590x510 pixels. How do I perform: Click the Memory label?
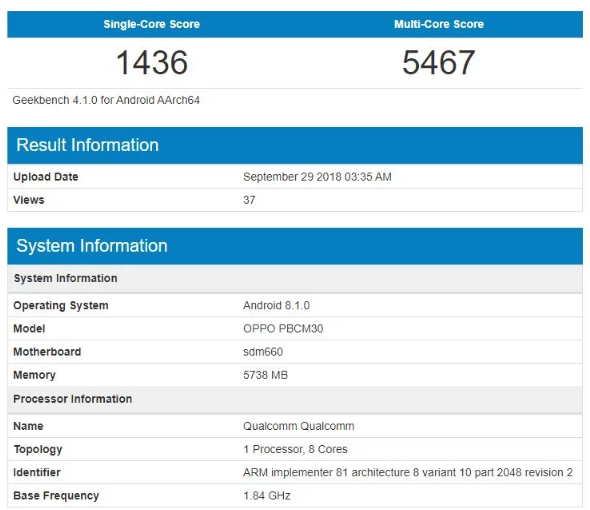[34, 375]
